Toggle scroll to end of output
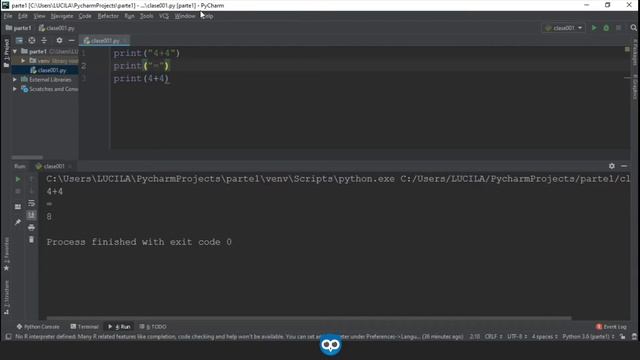 [31, 215]
